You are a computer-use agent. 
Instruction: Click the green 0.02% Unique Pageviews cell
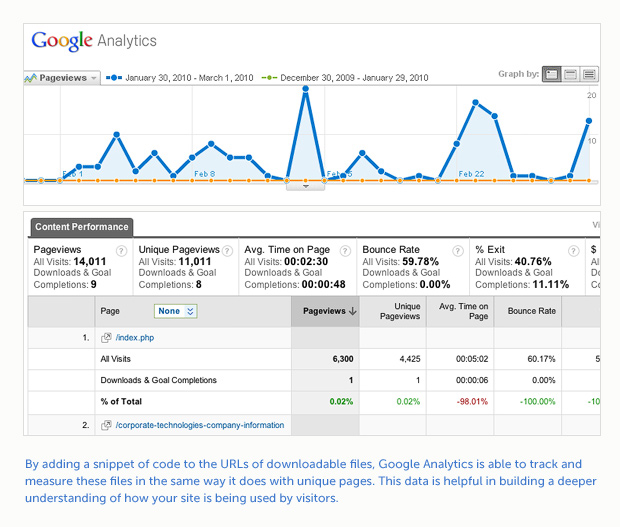coord(408,402)
